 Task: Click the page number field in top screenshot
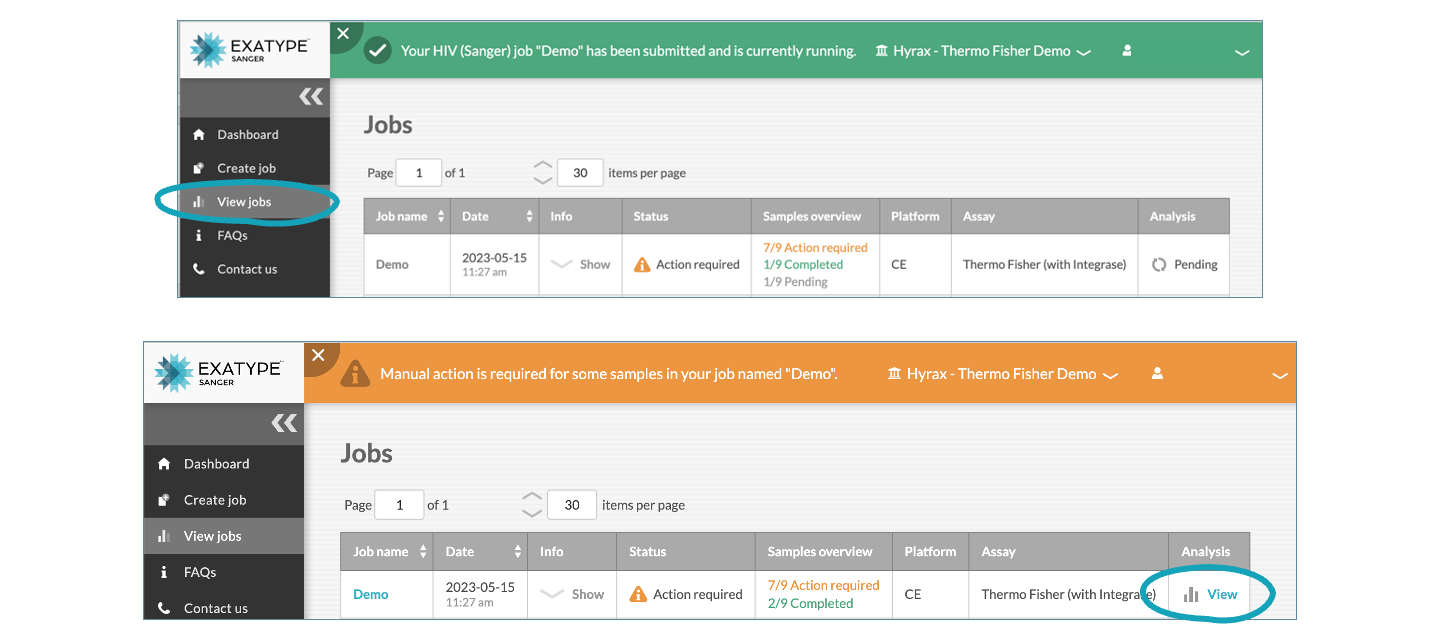(x=419, y=173)
